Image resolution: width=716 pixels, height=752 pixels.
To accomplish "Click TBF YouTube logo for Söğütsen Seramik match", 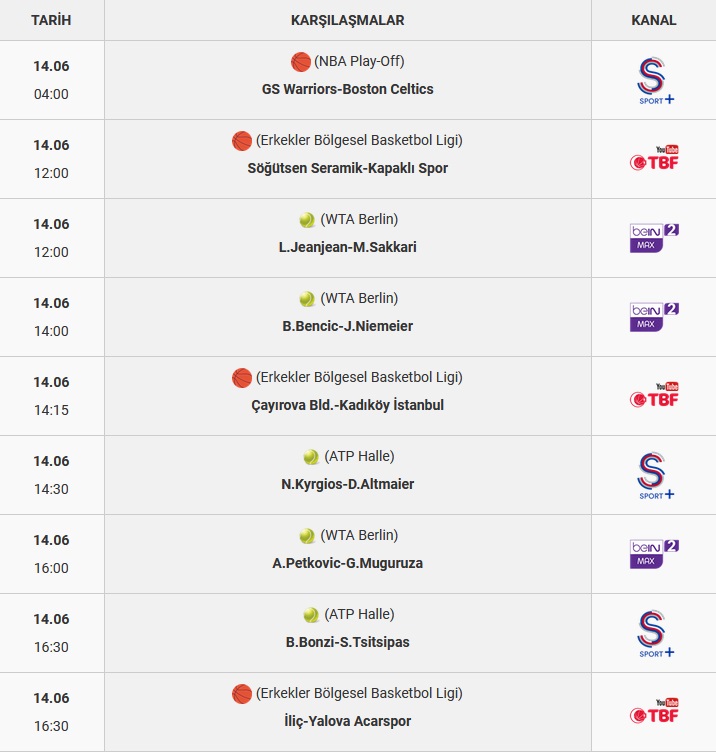I will [654, 158].
